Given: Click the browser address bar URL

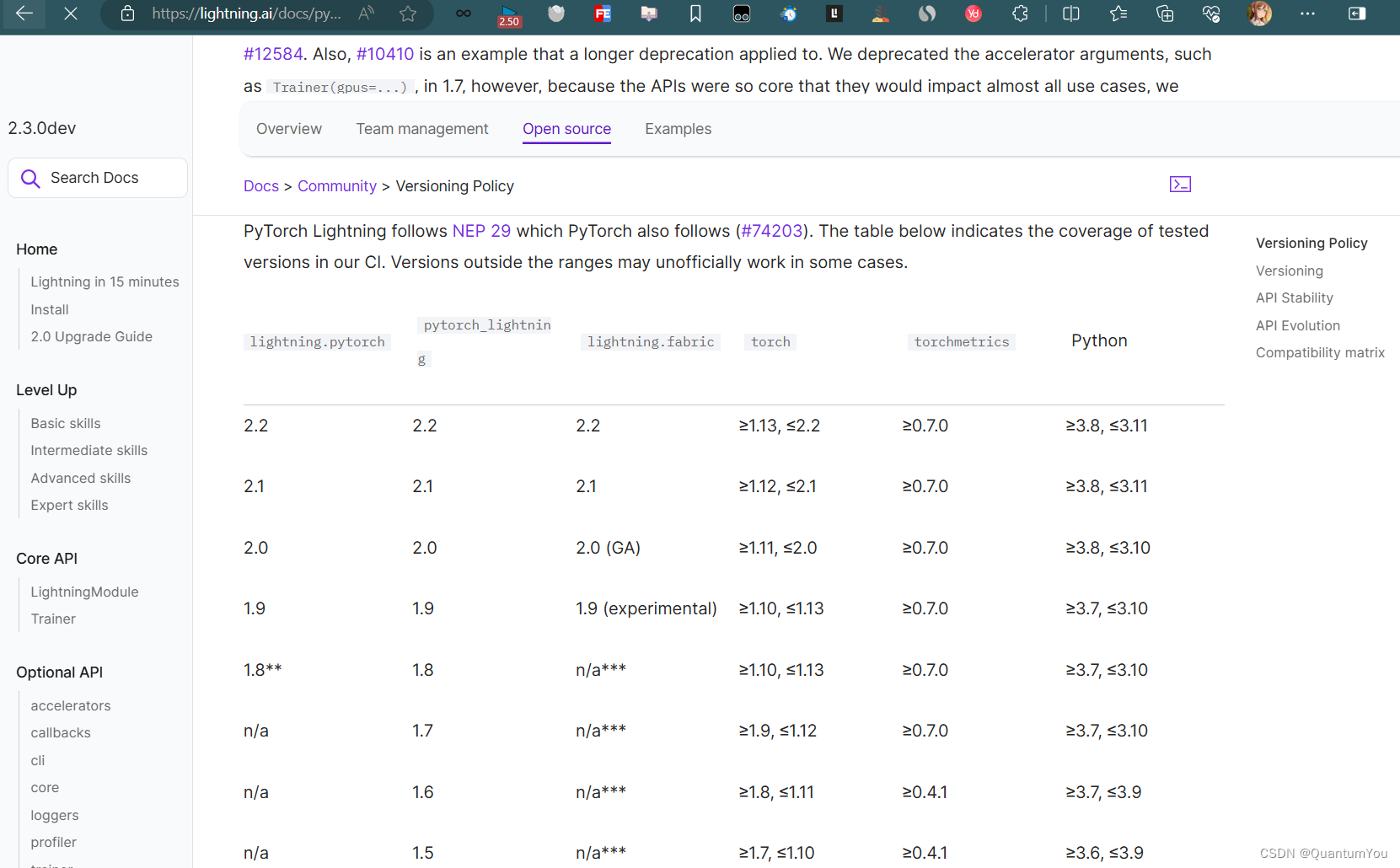Looking at the screenshot, I should [246, 13].
